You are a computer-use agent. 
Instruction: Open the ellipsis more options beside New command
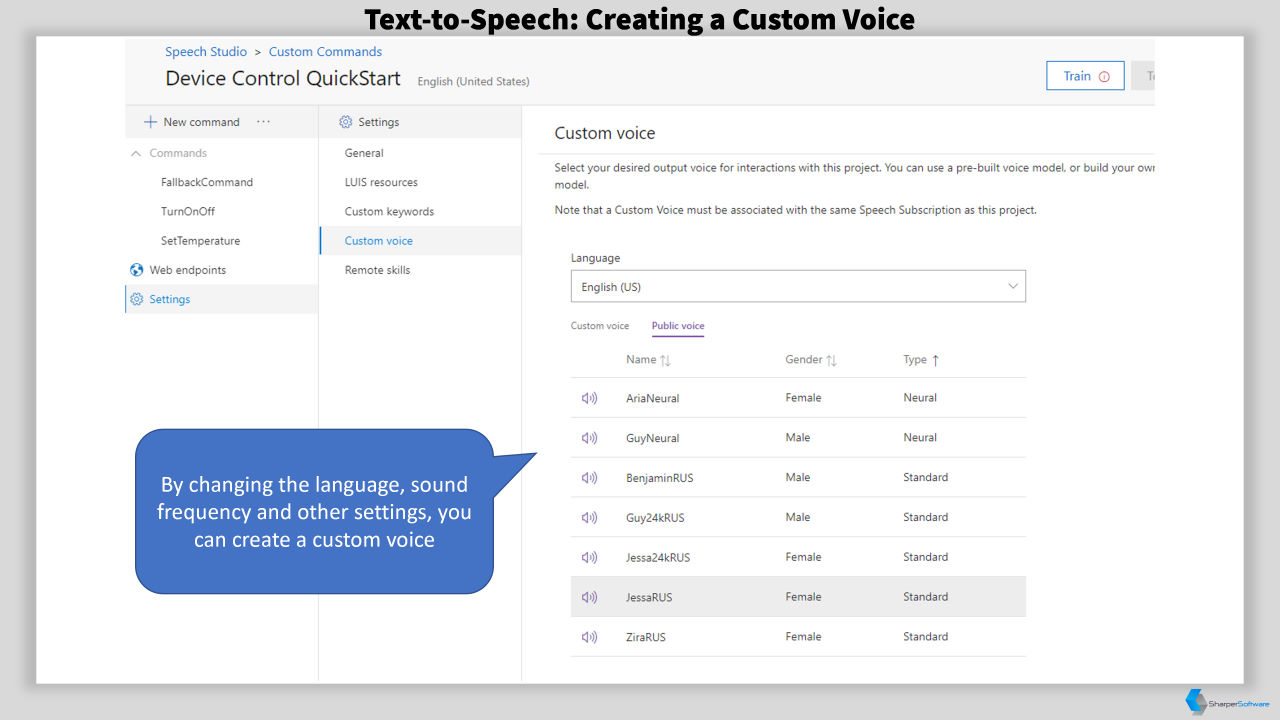[263, 121]
